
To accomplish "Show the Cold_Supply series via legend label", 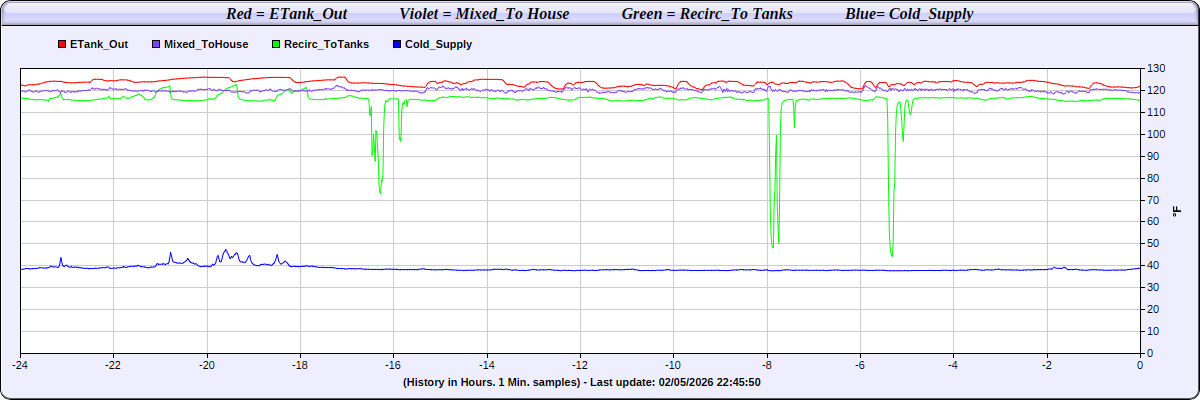I will [438, 45].
